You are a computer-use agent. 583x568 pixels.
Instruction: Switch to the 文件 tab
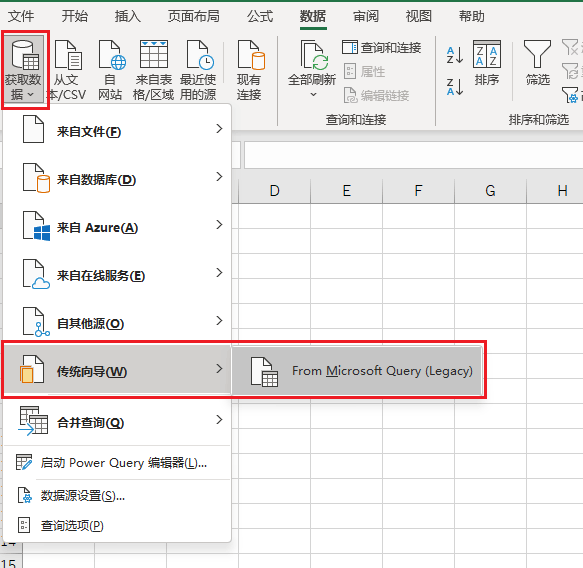coord(21,16)
